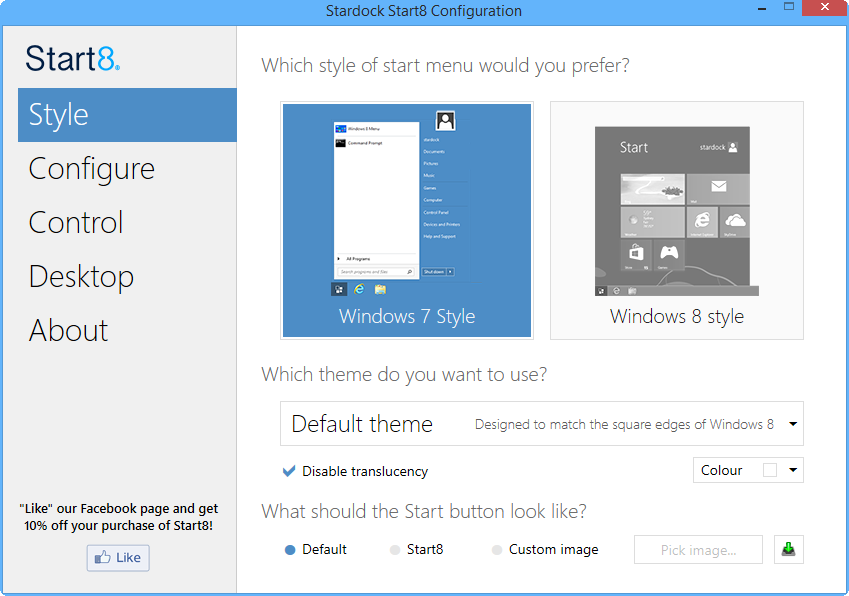Click the Start8 logo

pos(73,58)
